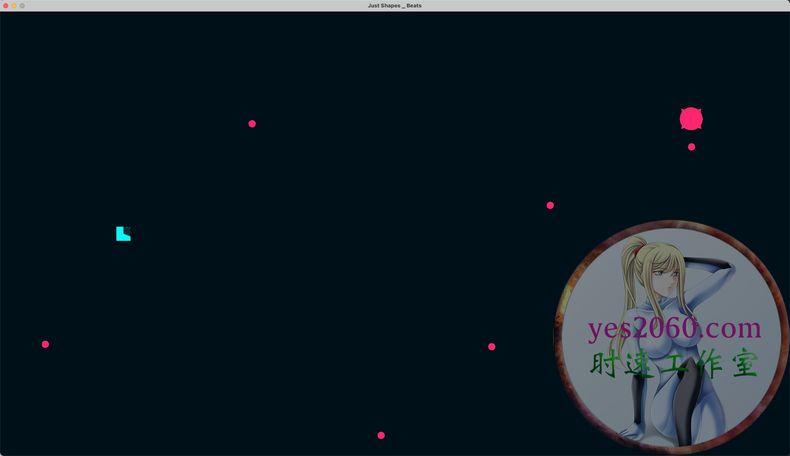Screen dimensions: 790x456
Task: Click the green Chinese text in the watermark
Action: coord(673,364)
